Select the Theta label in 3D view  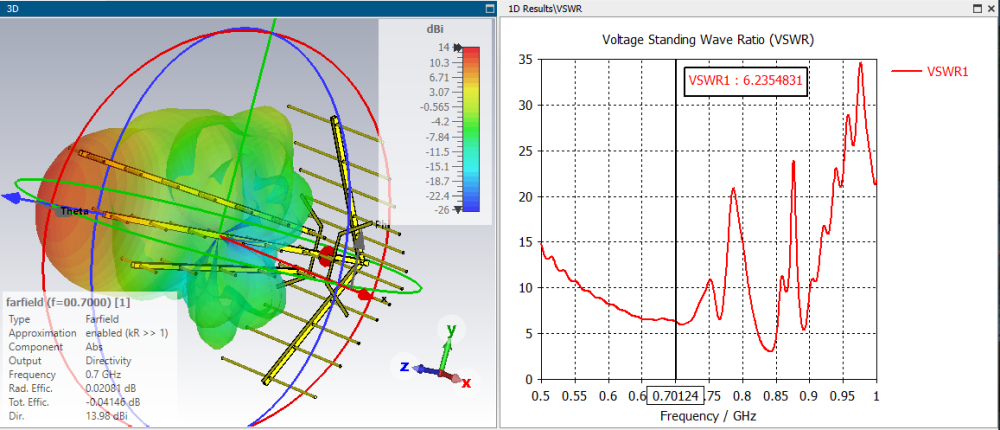tap(75, 211)
